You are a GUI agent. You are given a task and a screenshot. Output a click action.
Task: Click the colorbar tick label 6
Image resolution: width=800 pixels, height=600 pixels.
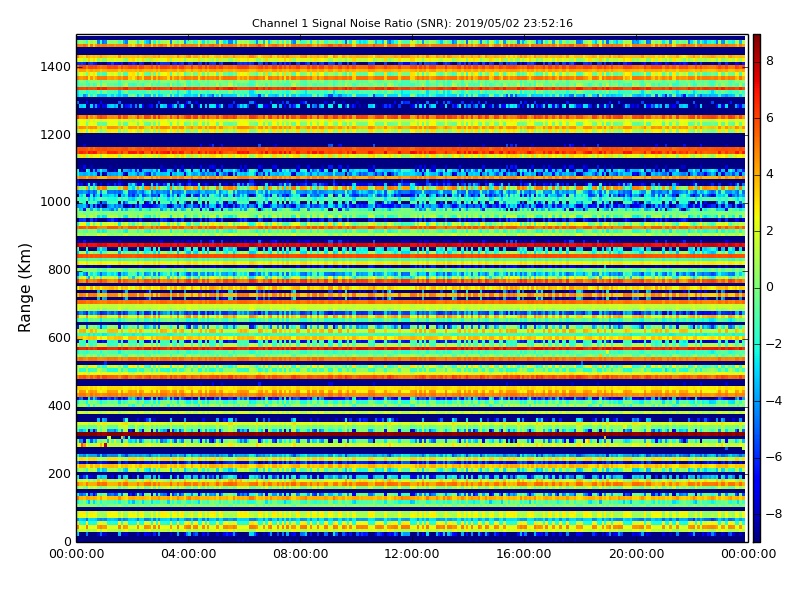click(x=770, y=118)
